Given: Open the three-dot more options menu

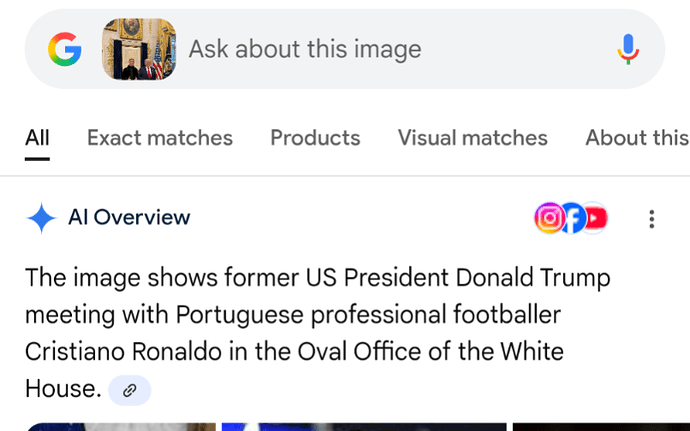Looking at the screenshot, I should coord(652,218).
